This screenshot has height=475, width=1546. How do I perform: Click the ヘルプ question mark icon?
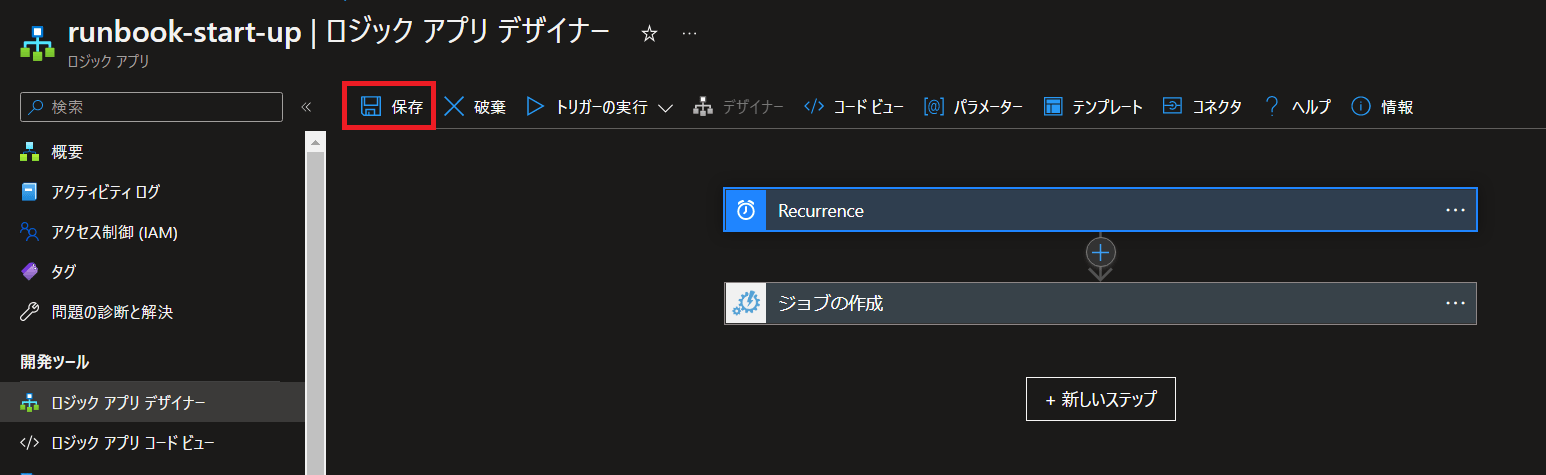pos(1272,107)
